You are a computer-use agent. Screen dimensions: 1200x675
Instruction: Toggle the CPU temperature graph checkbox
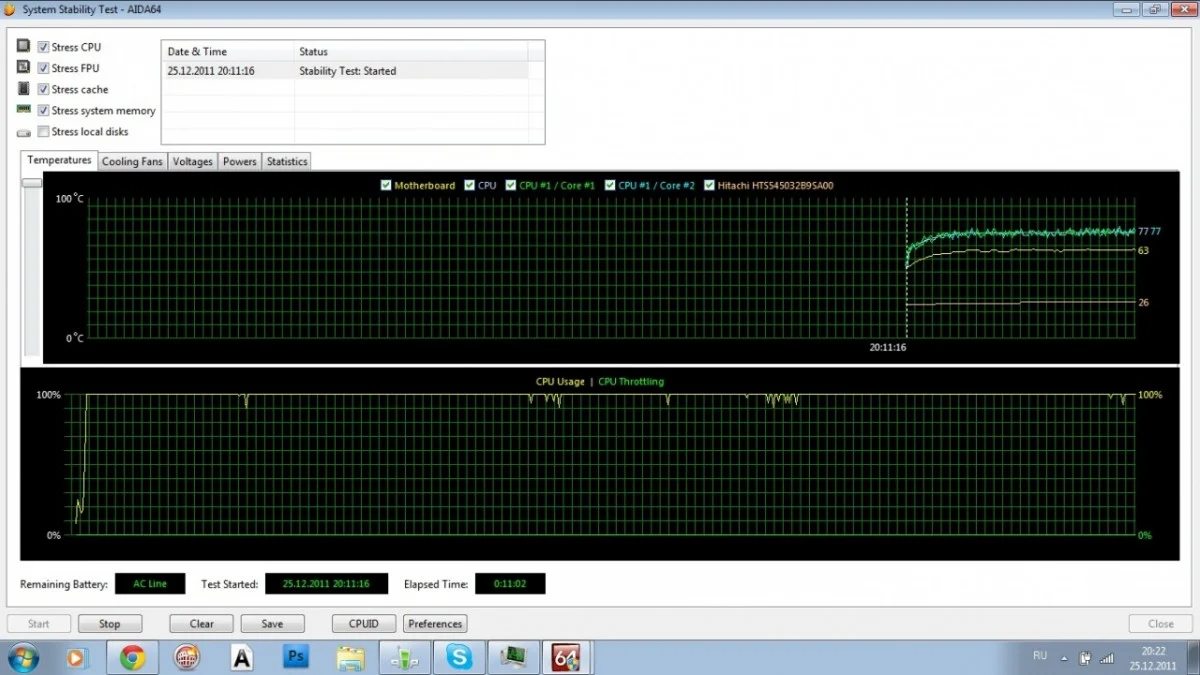coord(470,185)
